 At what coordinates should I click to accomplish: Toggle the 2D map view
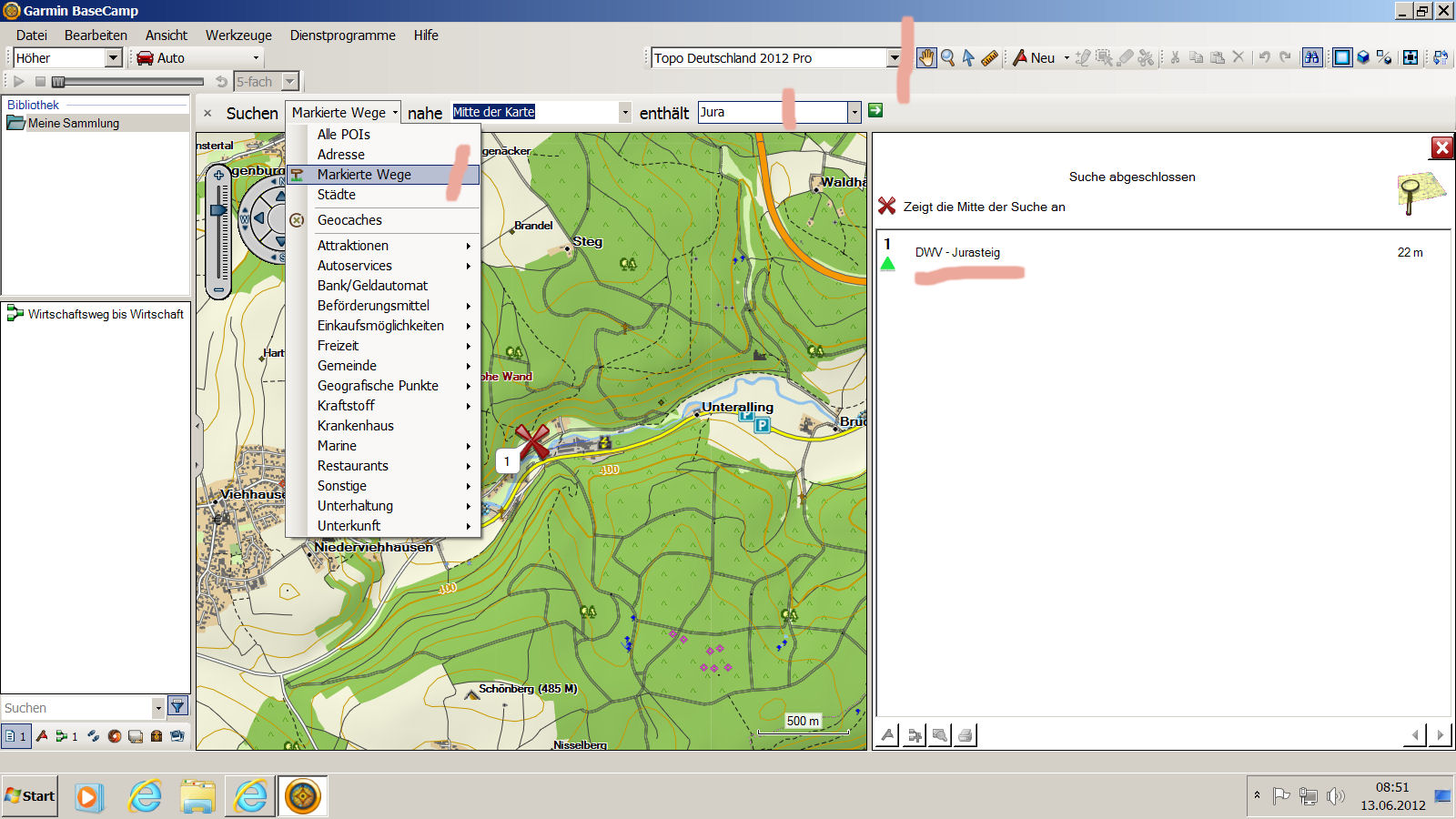1342,57
